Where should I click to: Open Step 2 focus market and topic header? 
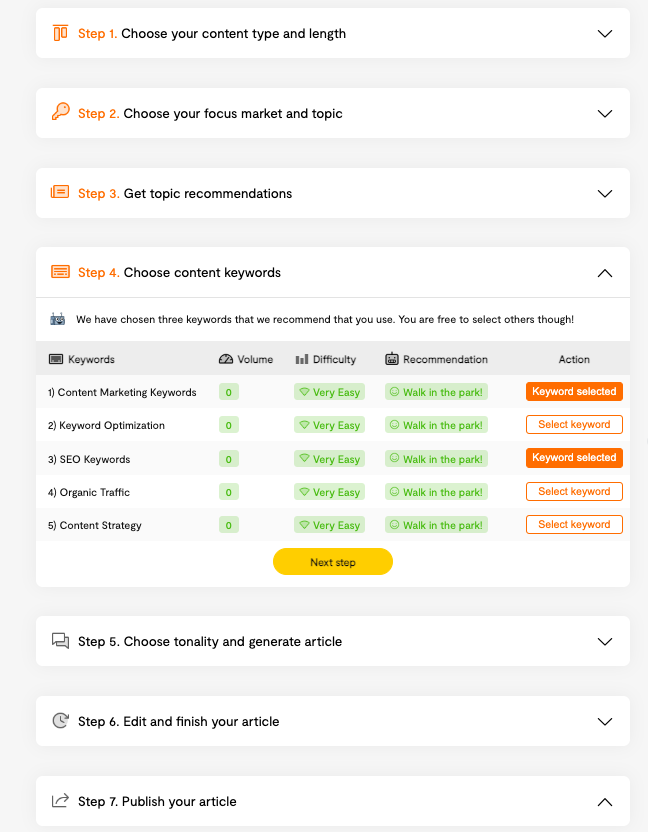(333, 113)
